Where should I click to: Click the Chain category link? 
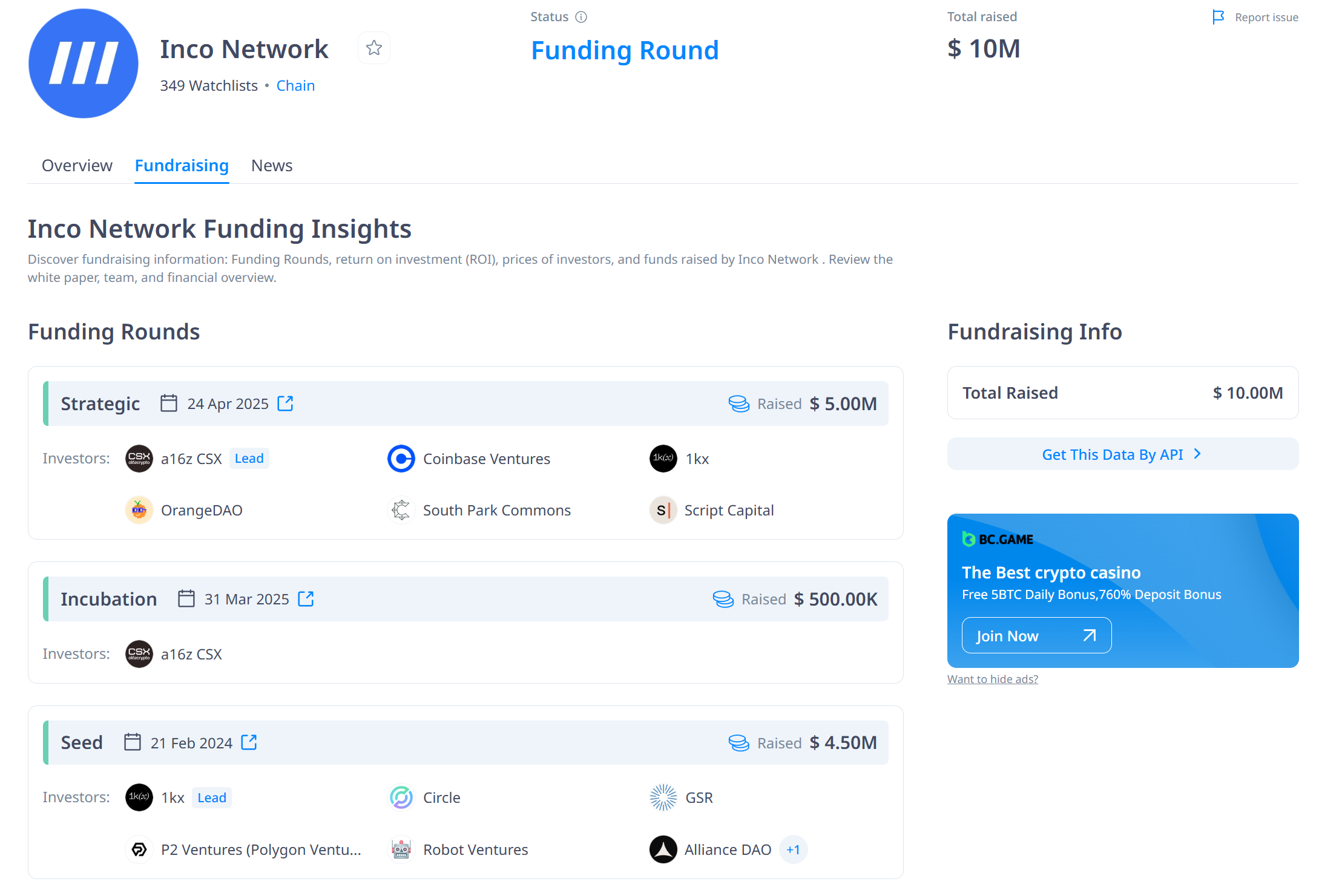[x=295, y=85]
